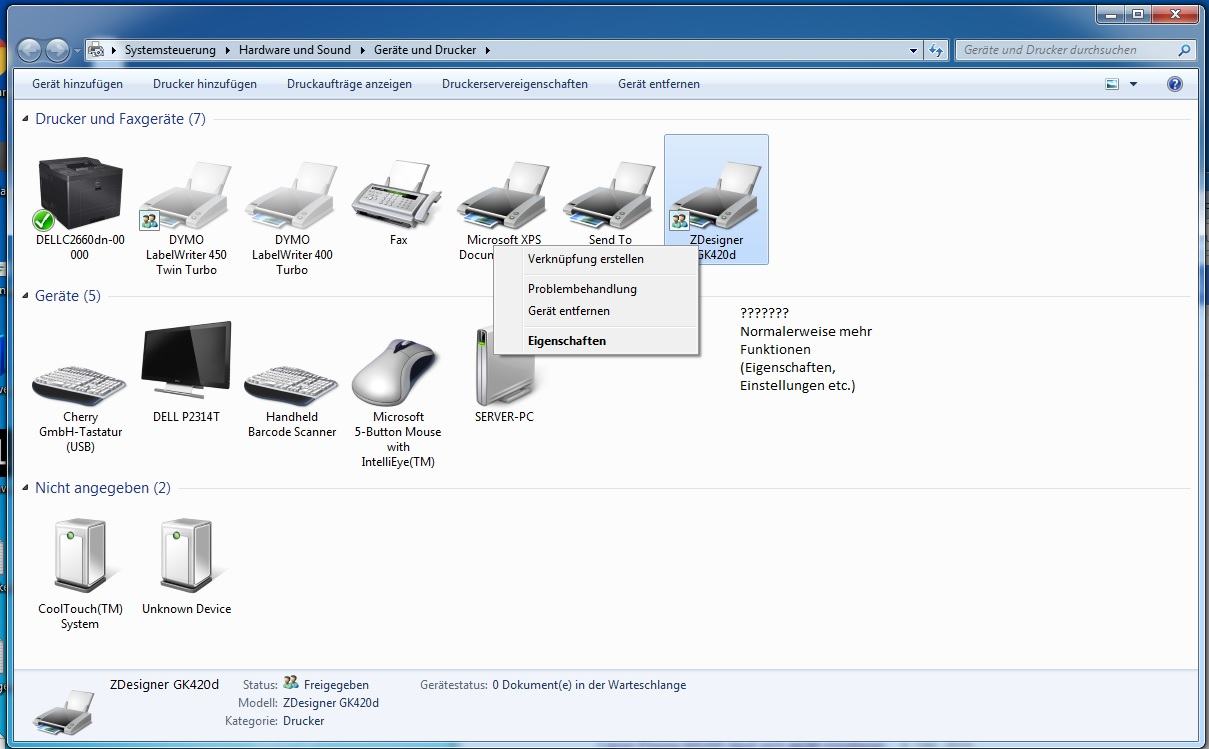Click Gerät hinzufügen in the toolbar

[x=78, y=84]
